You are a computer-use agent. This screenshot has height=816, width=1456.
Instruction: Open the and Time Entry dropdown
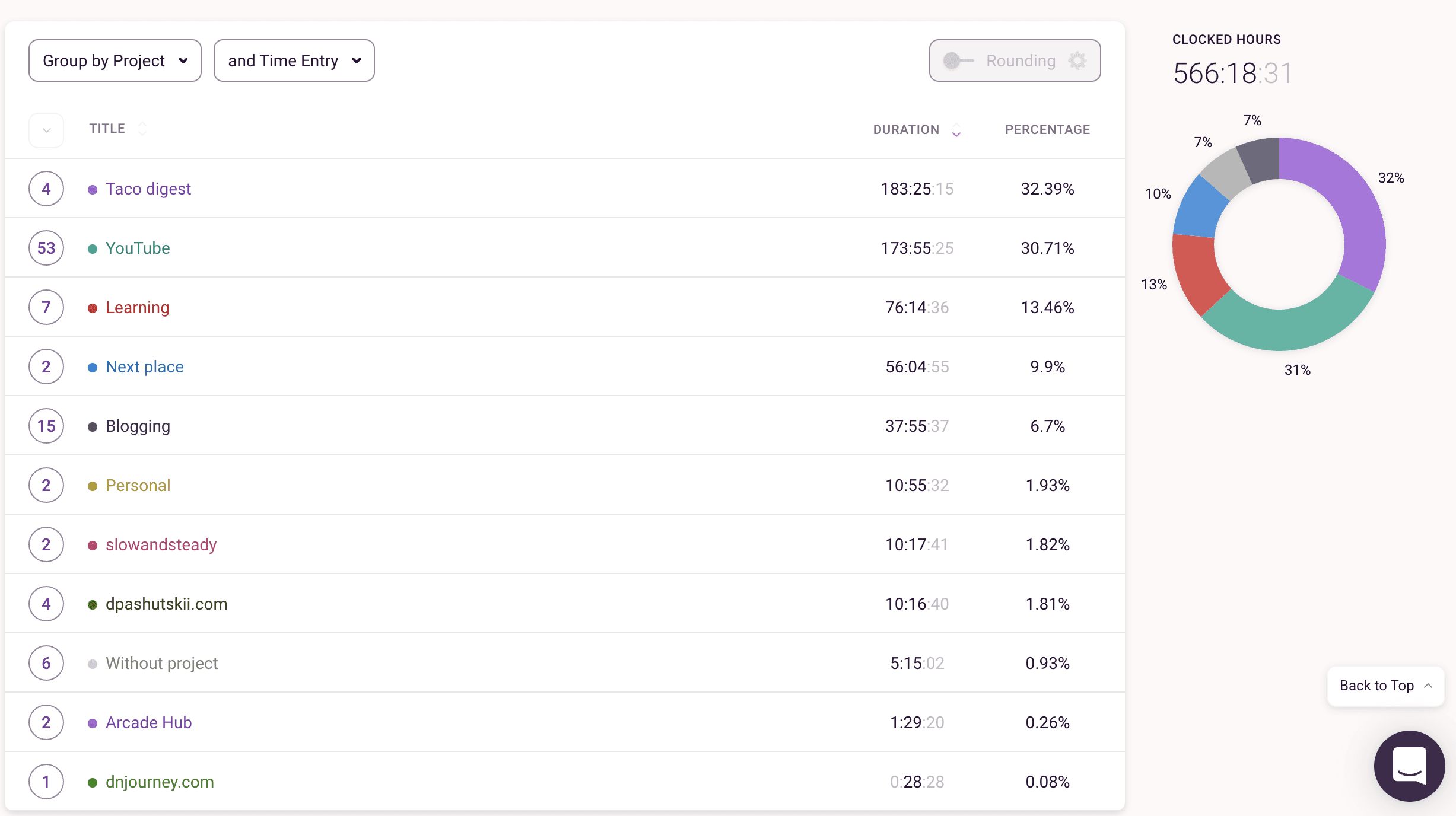click(x=294, y=60)
